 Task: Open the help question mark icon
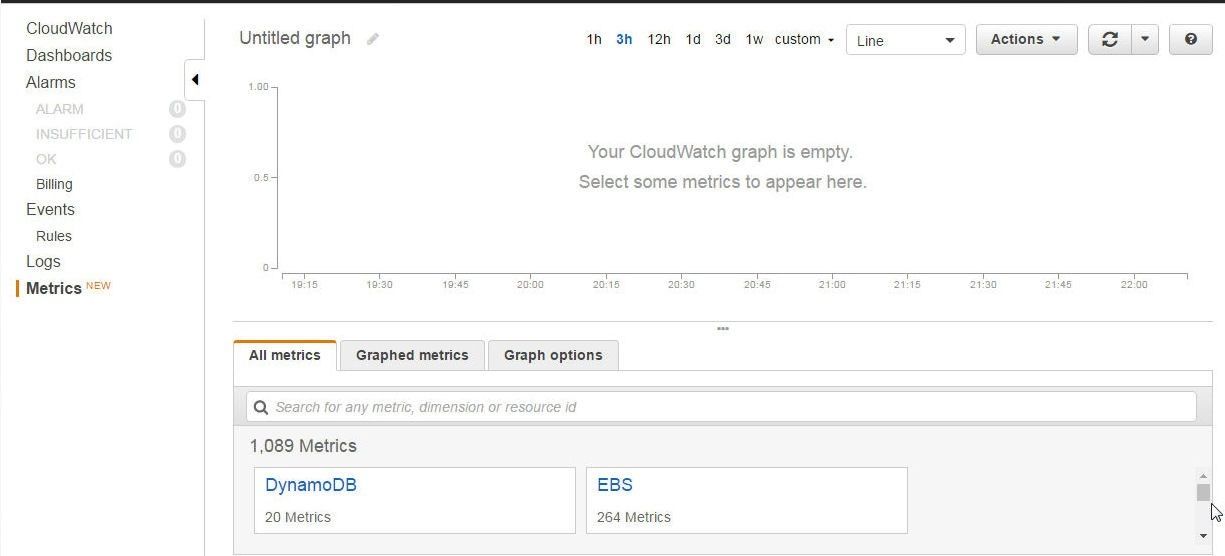tap(1190, 39)
